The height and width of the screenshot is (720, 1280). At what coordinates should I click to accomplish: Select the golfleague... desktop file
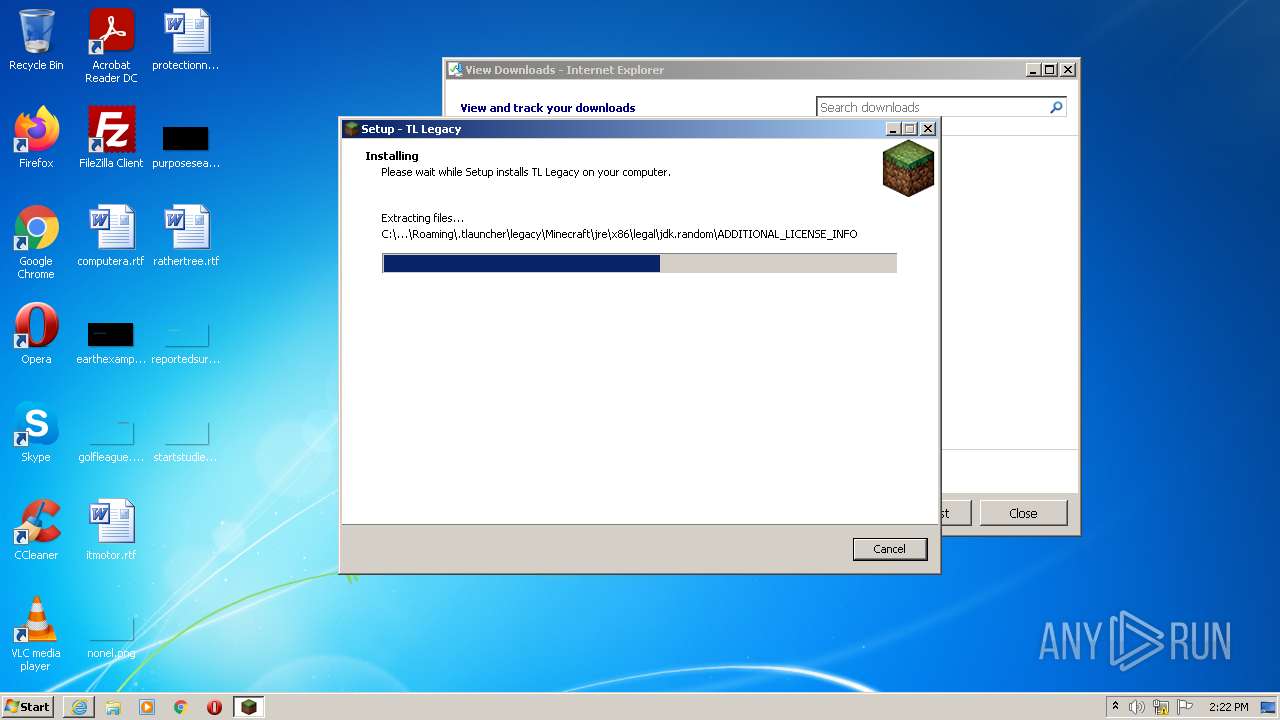click(111, 440)
